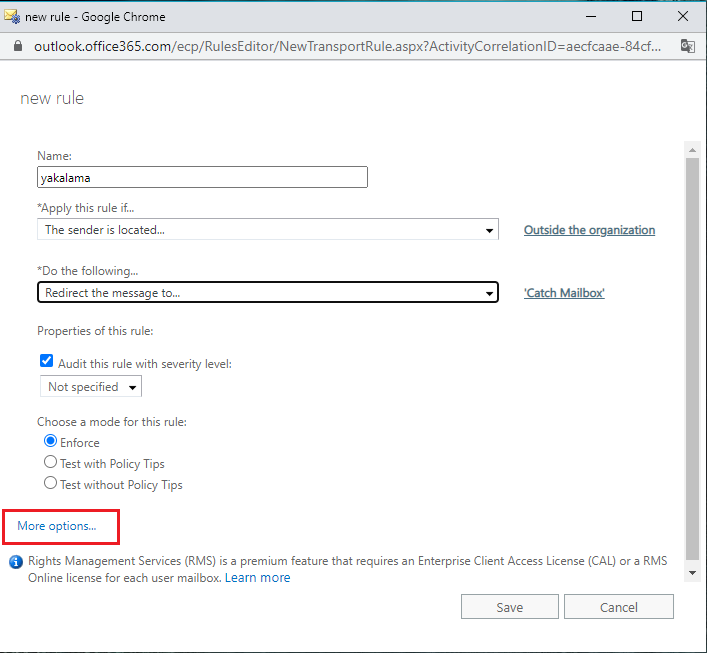Viewport: 707px width, 653px height.
Task: Select Test with Policy Tips mode
Action: [50, 462]
